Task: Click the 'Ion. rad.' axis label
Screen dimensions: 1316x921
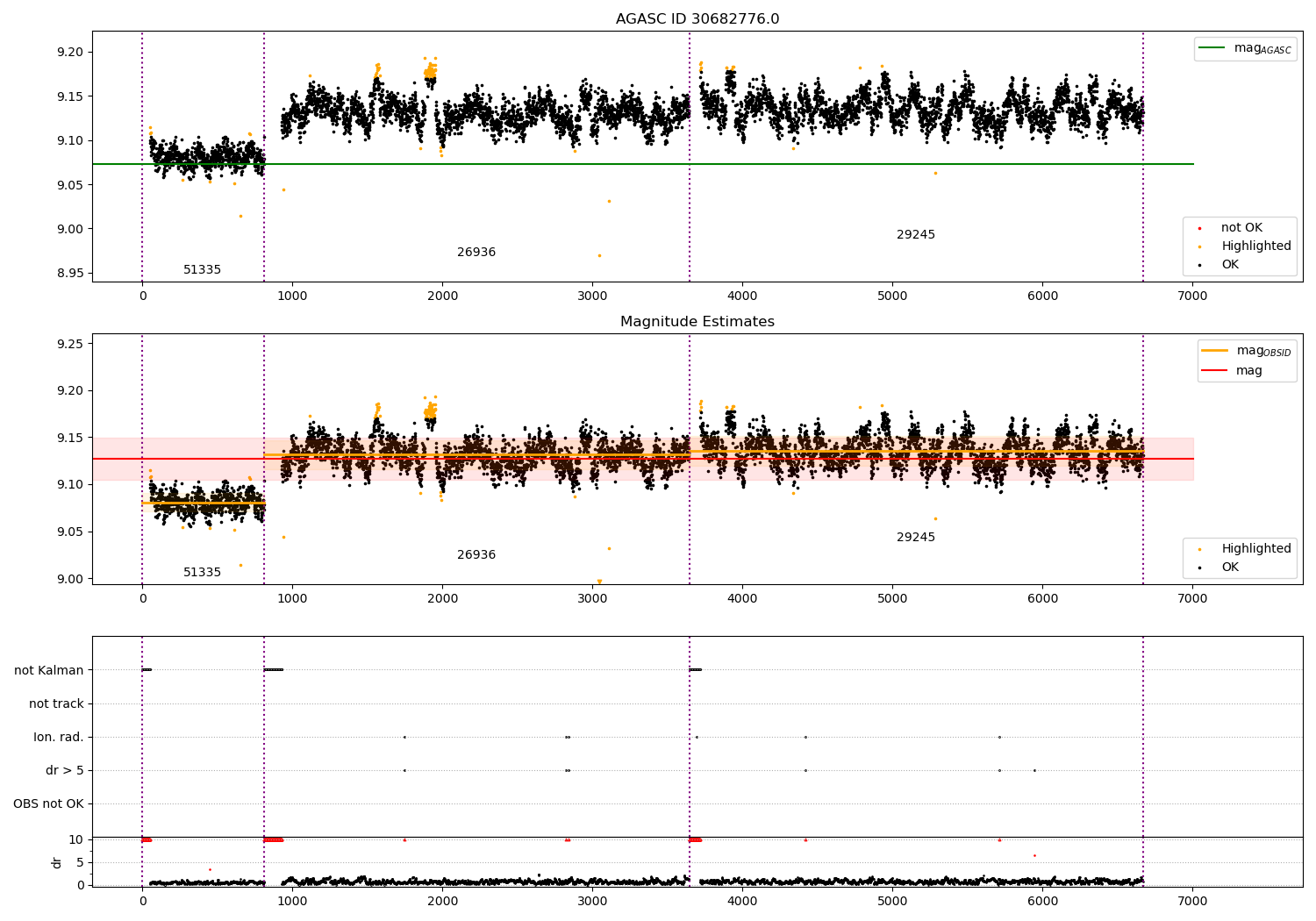Action: (x=59, y=738)
